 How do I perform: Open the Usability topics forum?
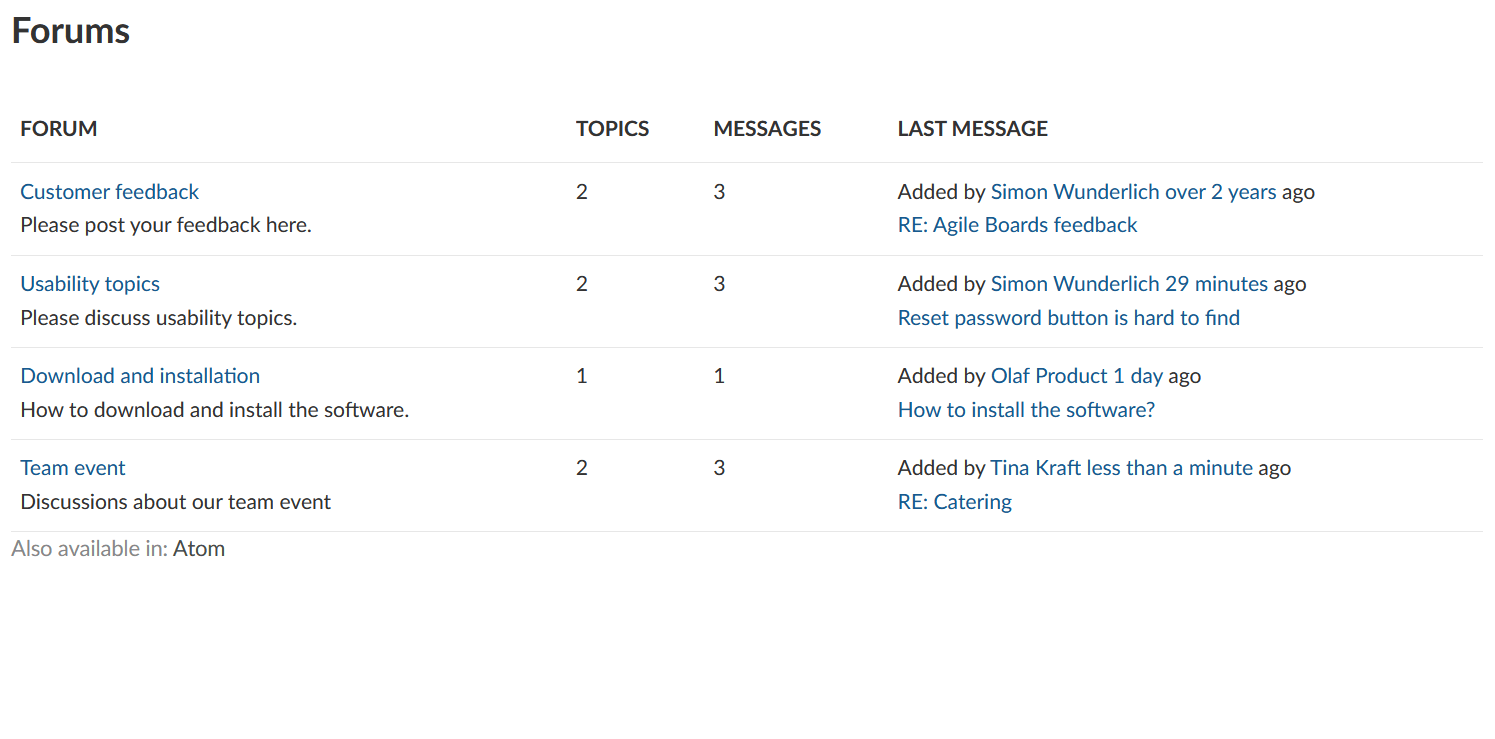[89, 283]
